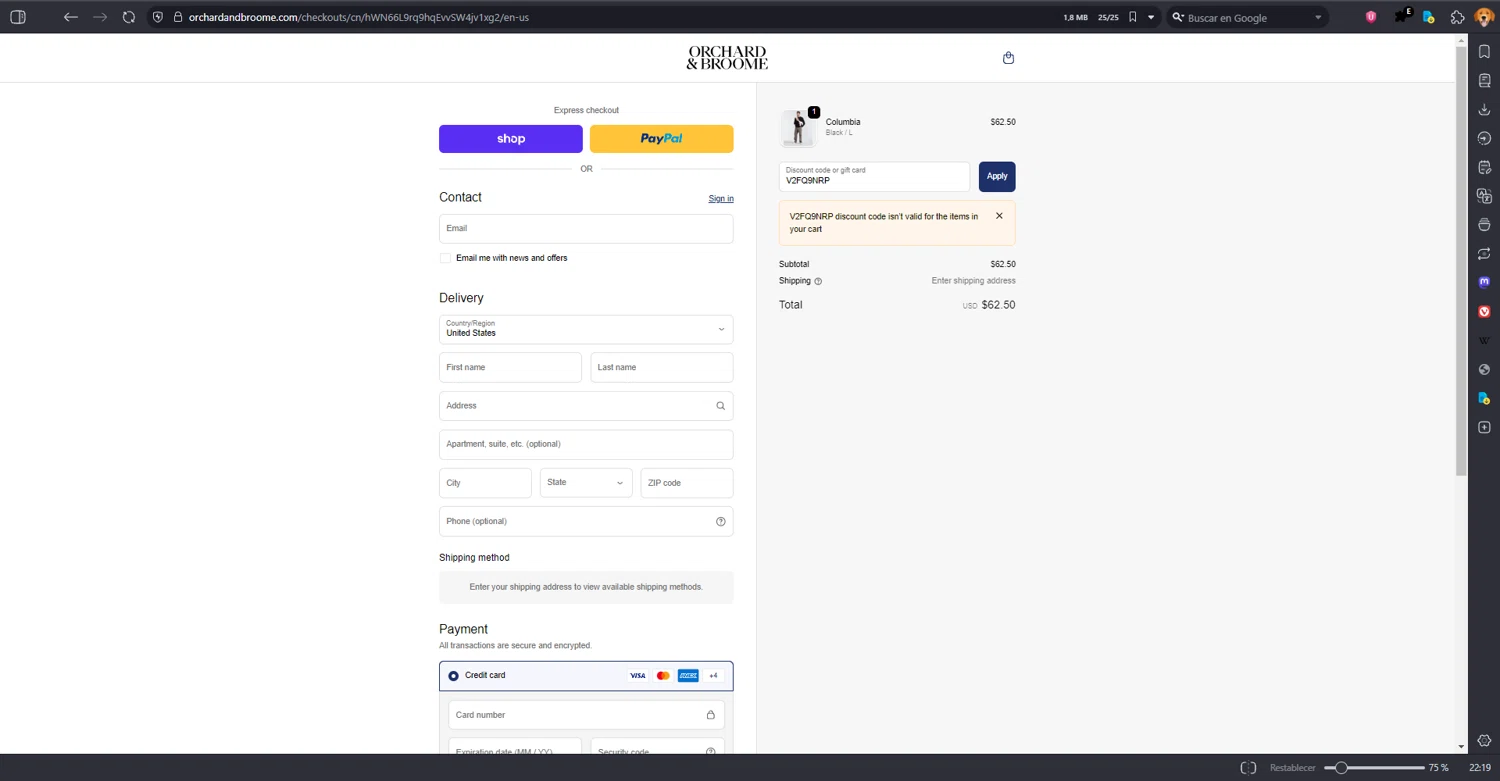This screenshot has width=1500, height=781.
Task: Click Restablecer to reset zoom
Action: [x=1292, y=768]
